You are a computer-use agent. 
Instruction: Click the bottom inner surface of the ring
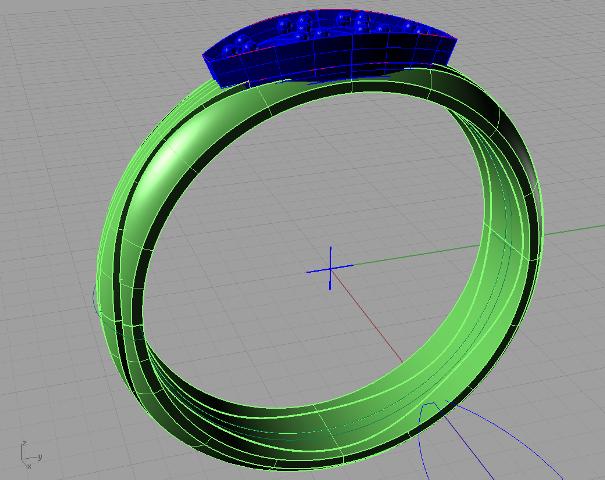tap(300, 418)
